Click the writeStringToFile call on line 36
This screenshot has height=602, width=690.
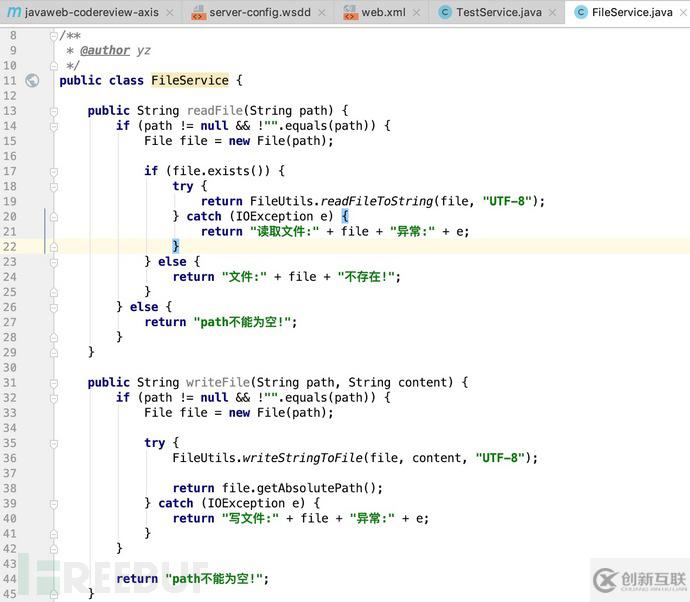click(x=303, y=458)
